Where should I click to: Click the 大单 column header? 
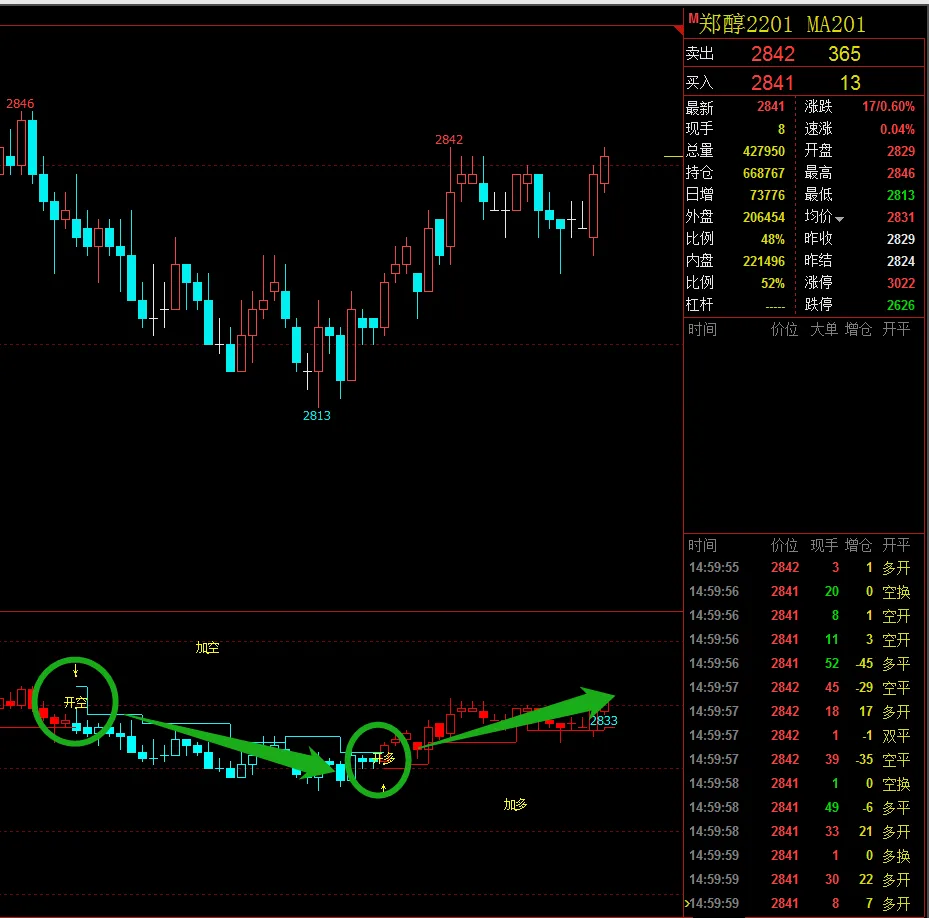click(x=824, y=329)
